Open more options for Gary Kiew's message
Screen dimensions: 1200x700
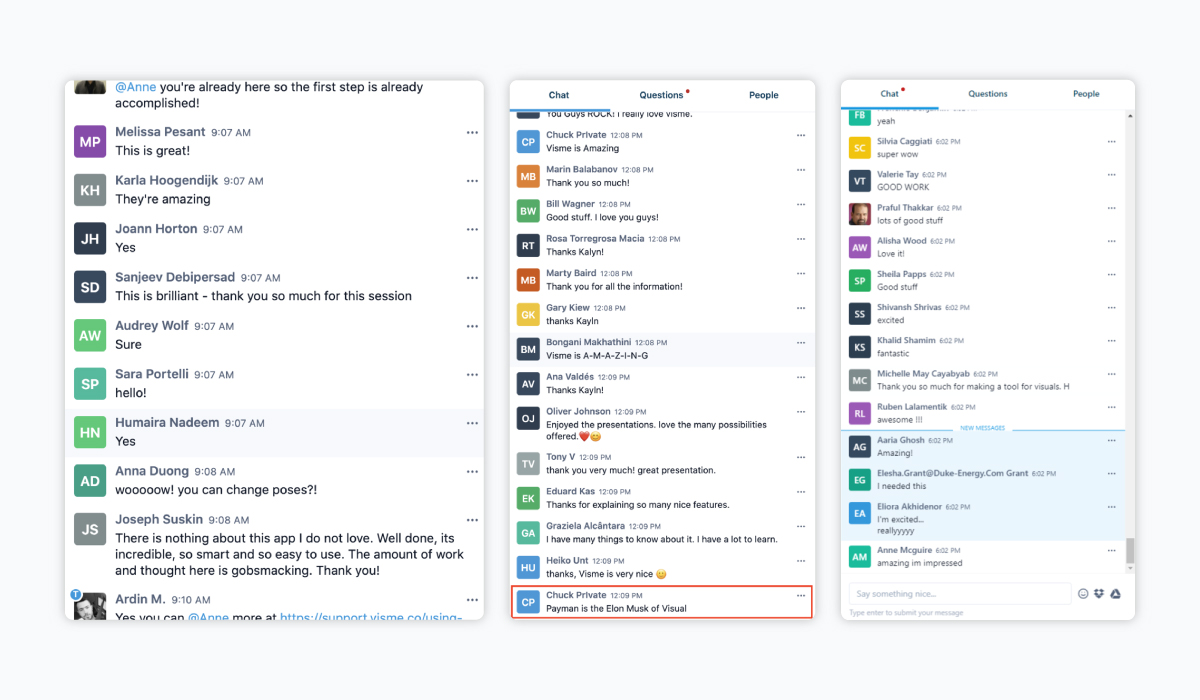(x=800, y=308)
